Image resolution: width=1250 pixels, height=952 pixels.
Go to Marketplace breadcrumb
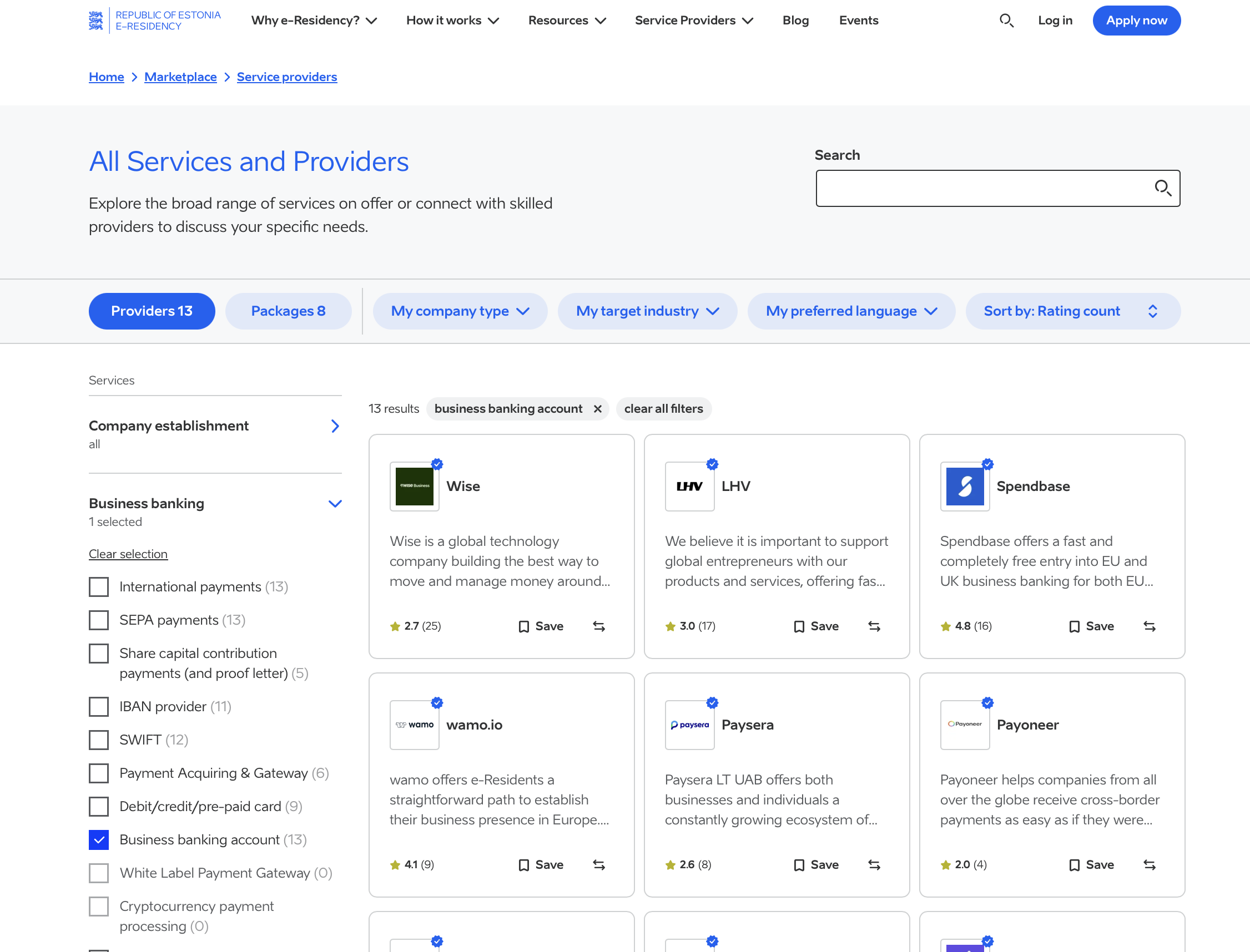tap(180, 77)
